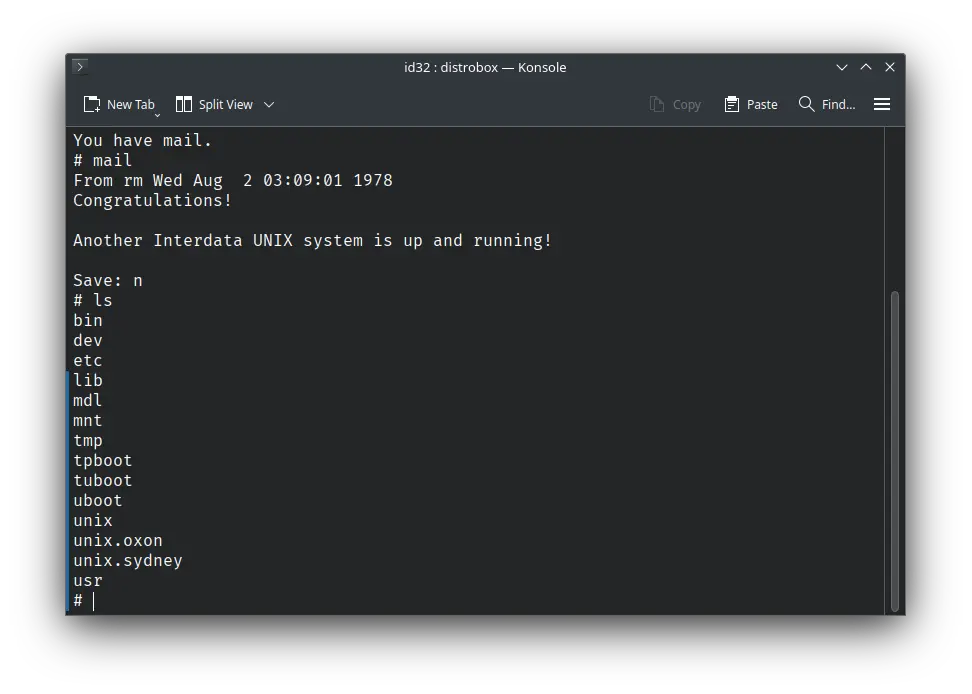Image resolution: width=972 pixels, height=694 pixels.
Task: Click the Konsole icon in the title bar
Action: (79, 67)
